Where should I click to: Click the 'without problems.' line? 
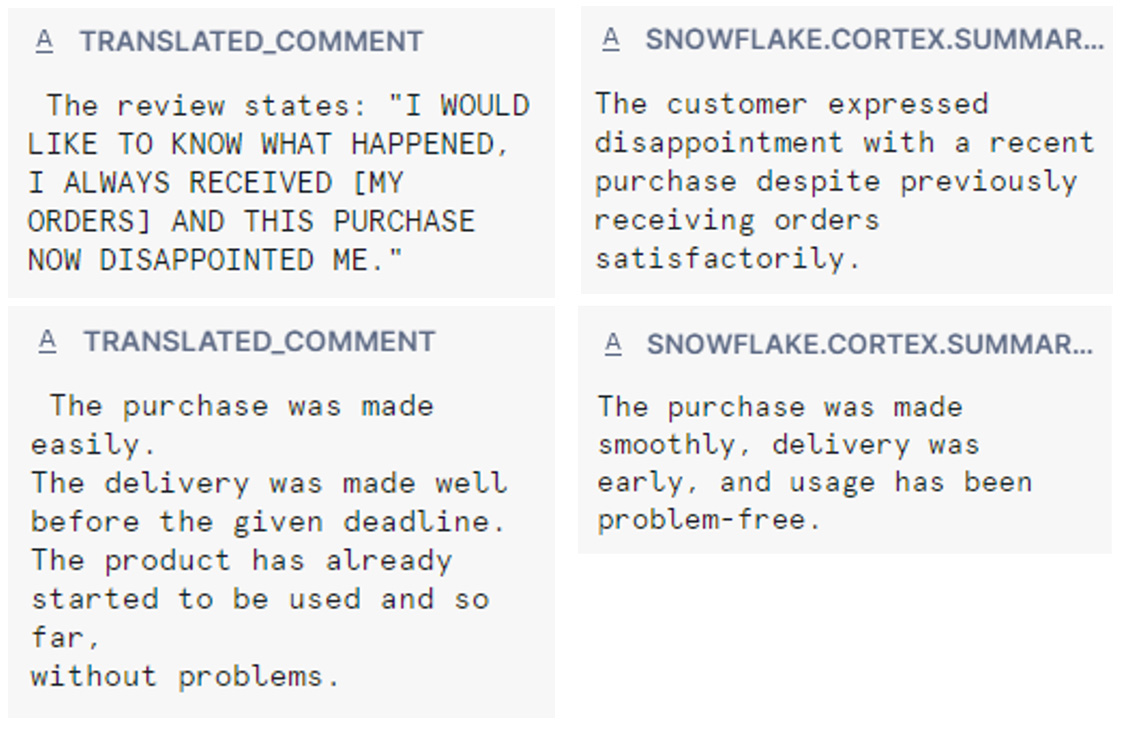pyautogui.click(x=185, y=676)
